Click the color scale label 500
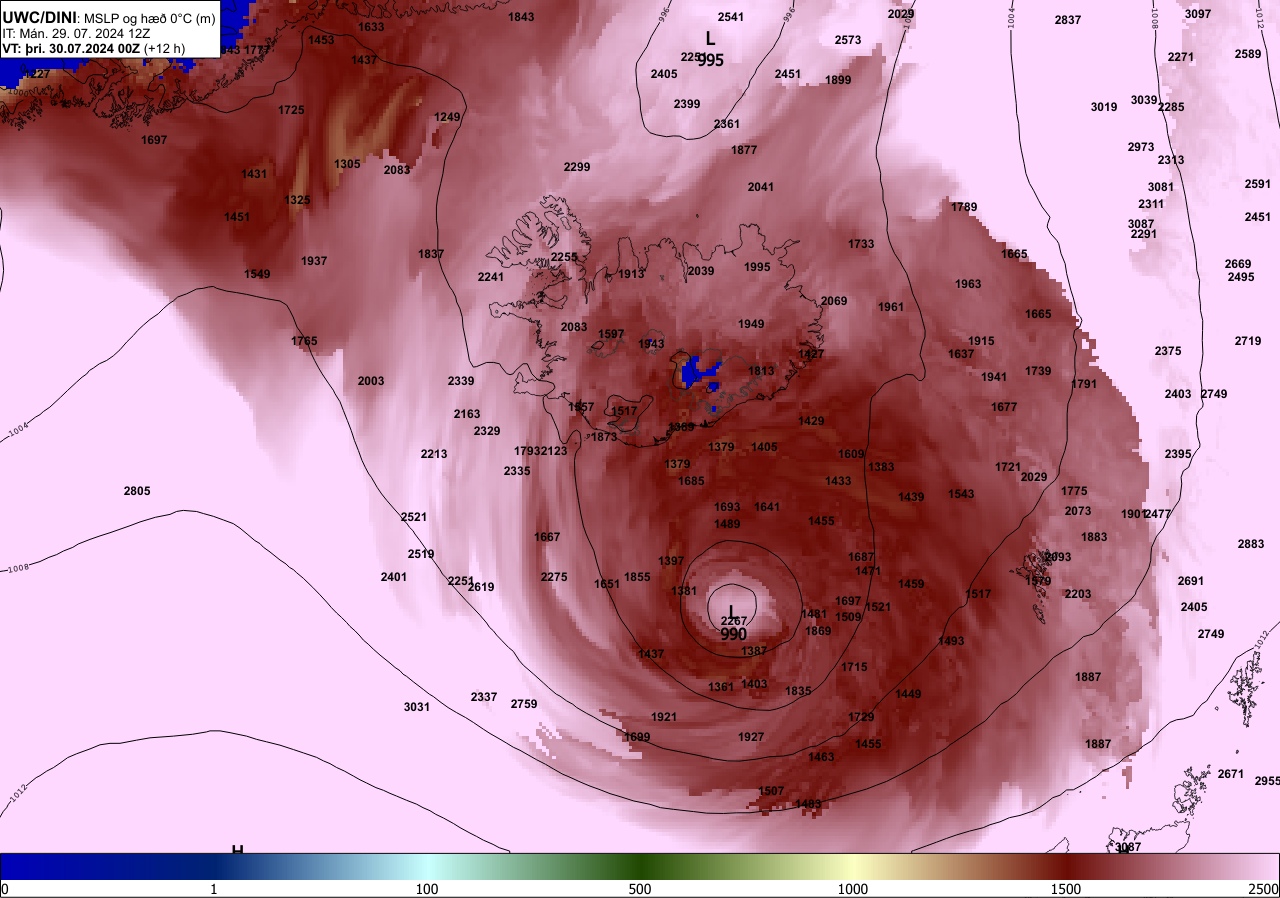This screenshot has width=1280, height=898. (x=640, y=889)
